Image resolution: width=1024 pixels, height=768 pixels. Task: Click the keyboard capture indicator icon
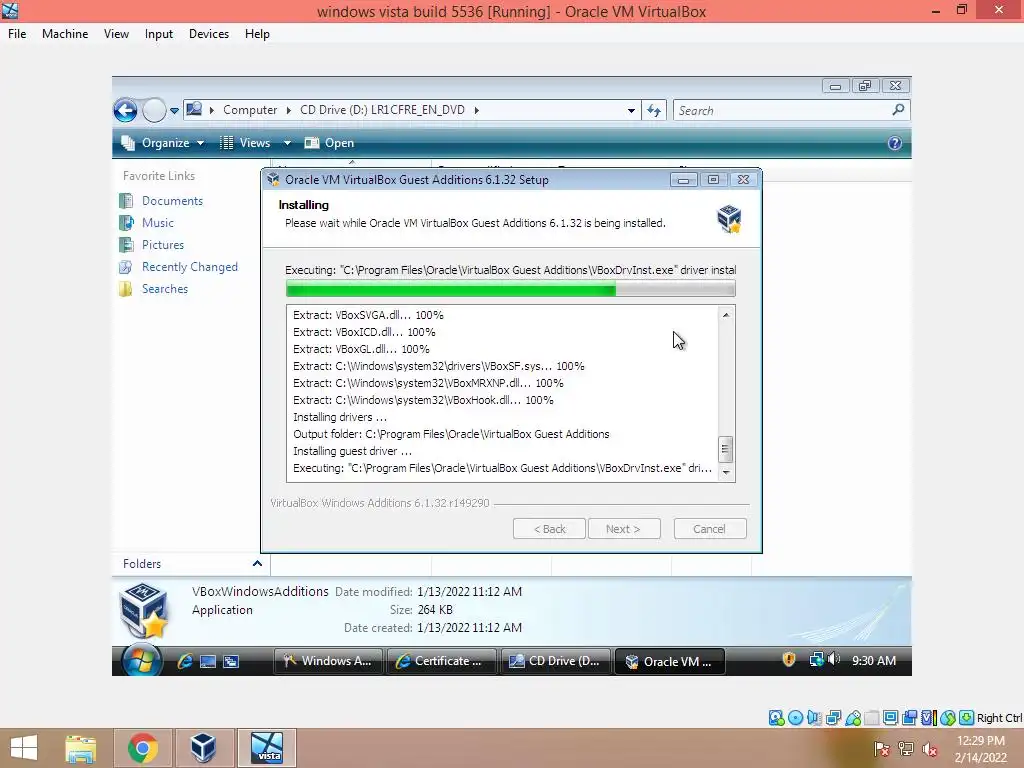pos(967,718)
